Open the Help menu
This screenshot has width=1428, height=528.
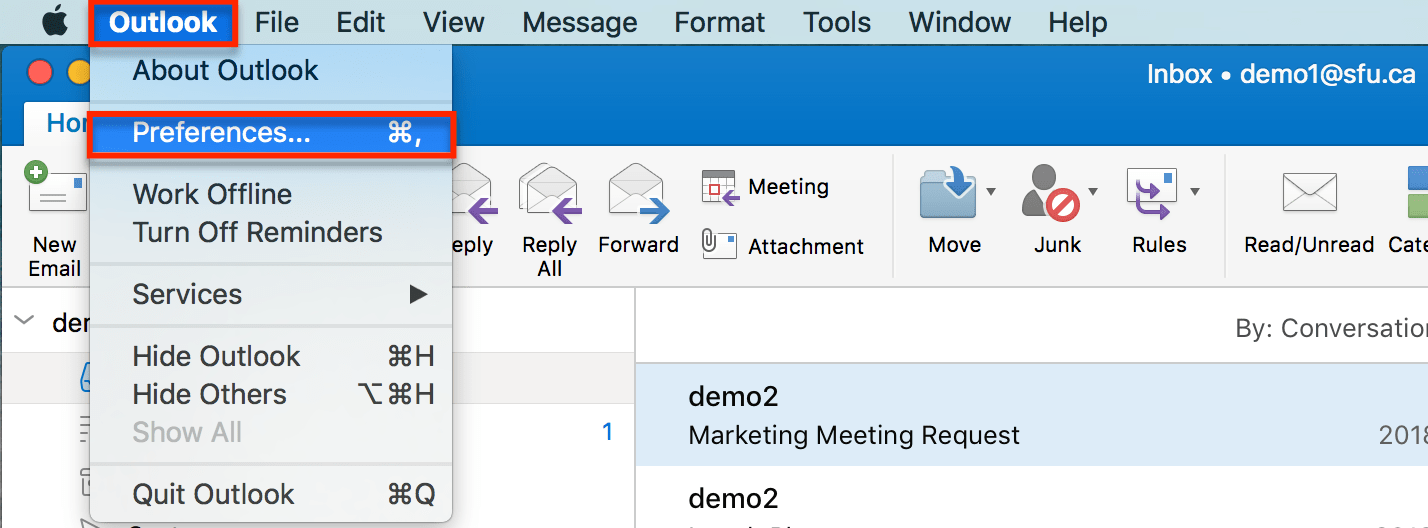click(1078, 22)
